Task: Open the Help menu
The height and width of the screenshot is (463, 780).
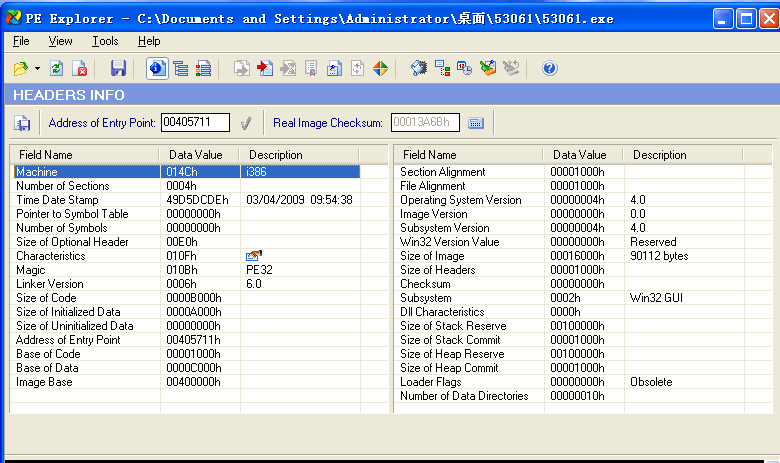Action: click(x=149, y=41)
